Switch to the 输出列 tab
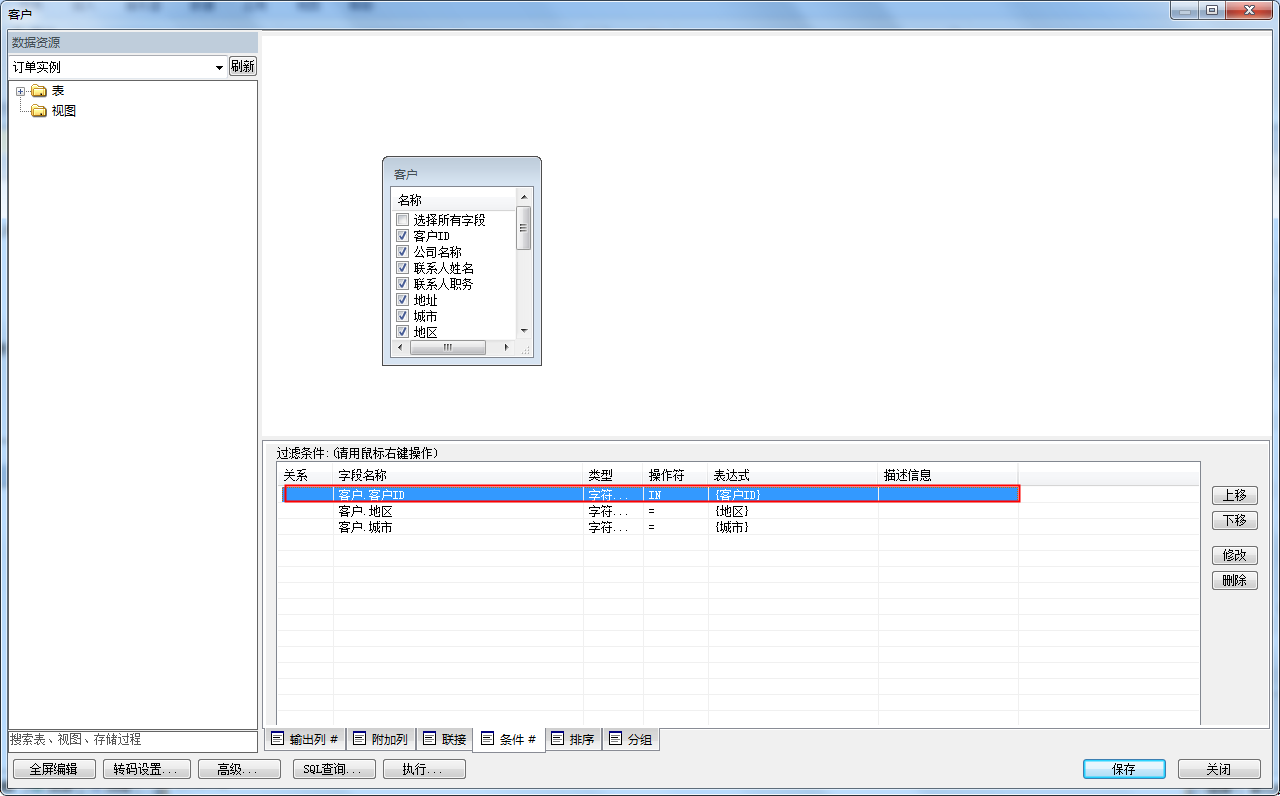The height and width of the screenshot is (796, 1280). point(305,740)
